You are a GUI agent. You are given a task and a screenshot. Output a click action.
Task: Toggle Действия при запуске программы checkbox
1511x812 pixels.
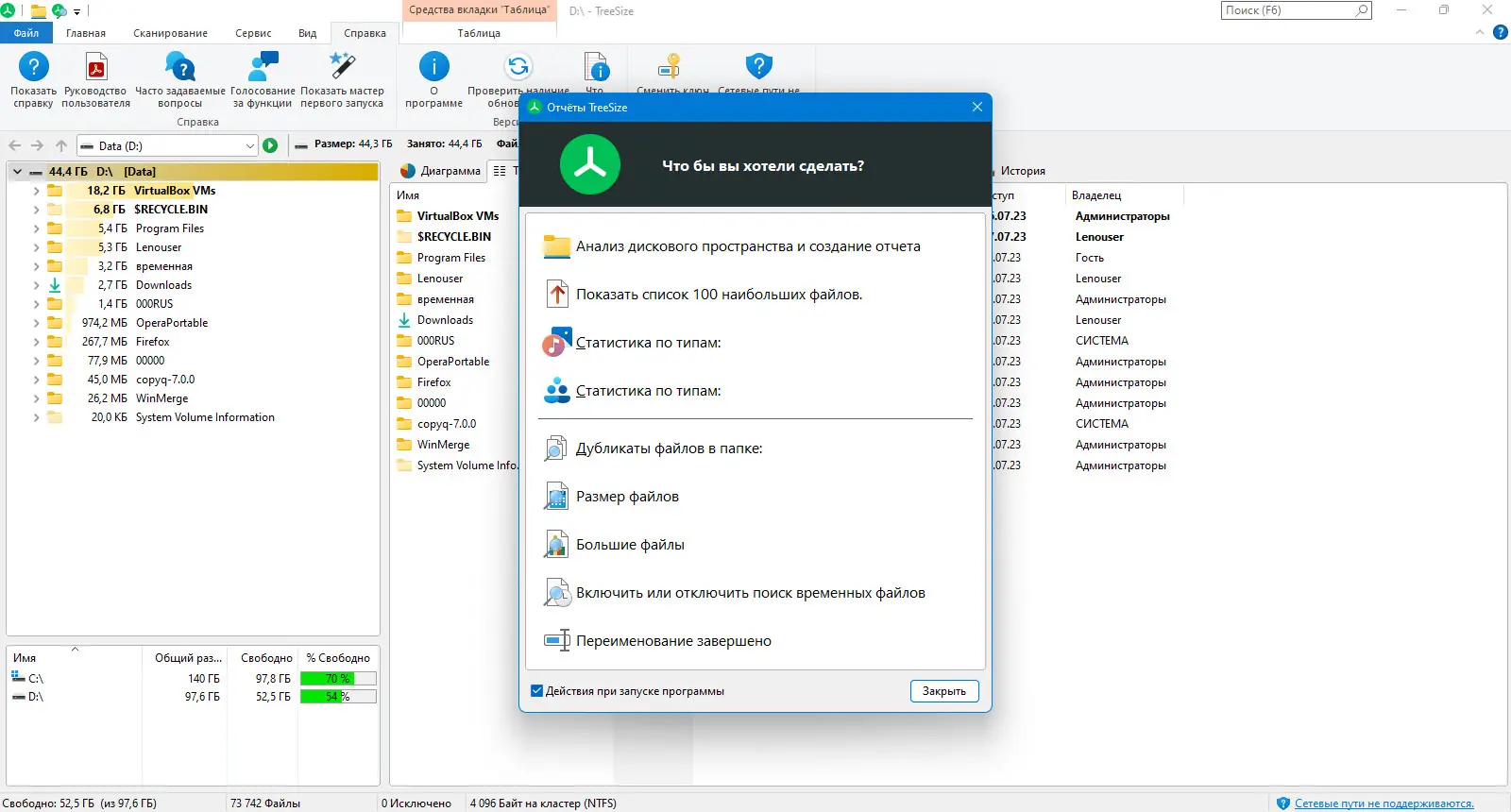[x=537, y=691]
